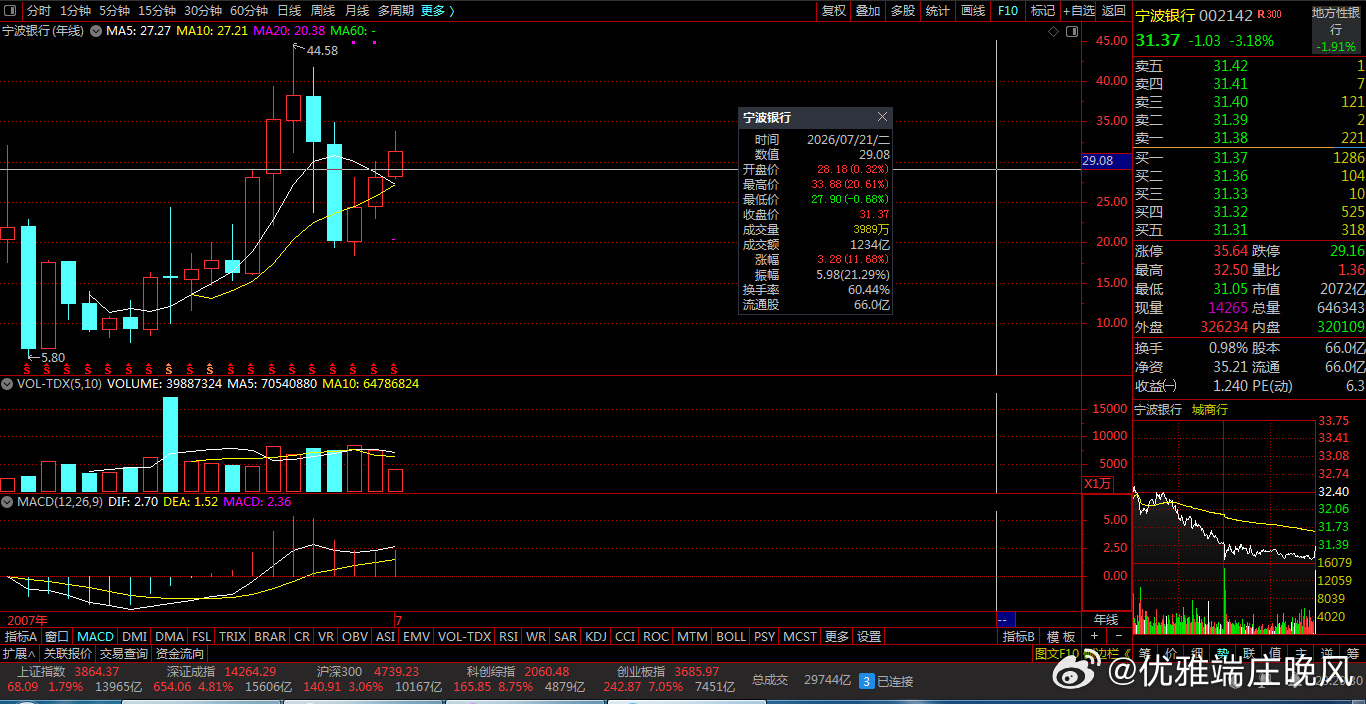Switch to the 月线 chart

[357, 11]
